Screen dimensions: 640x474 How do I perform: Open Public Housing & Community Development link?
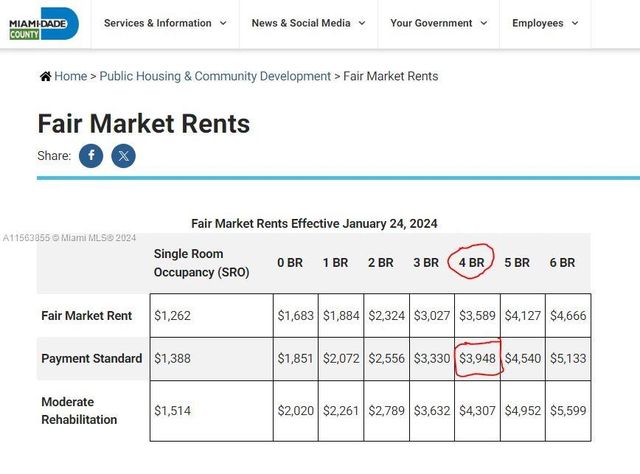tap(215, 76)
